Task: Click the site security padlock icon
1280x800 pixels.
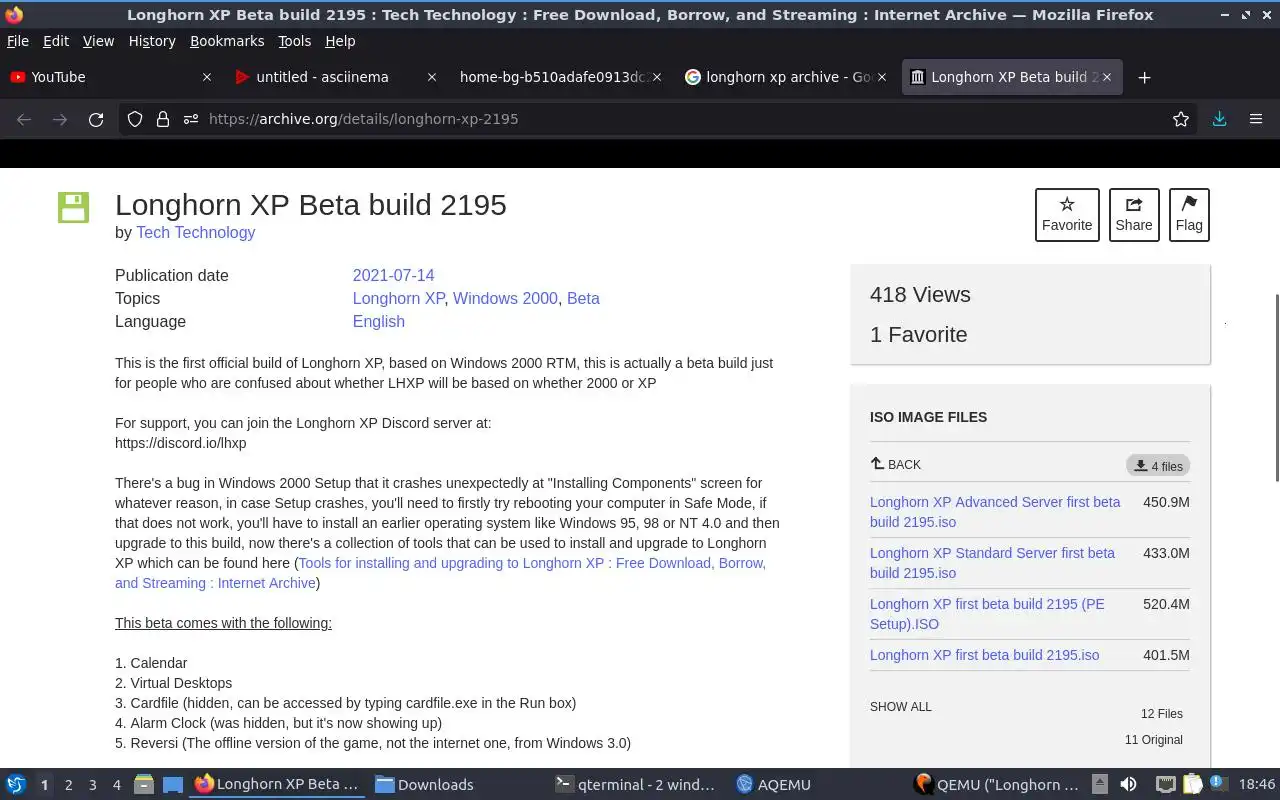Action: click(x=162, y=119)
